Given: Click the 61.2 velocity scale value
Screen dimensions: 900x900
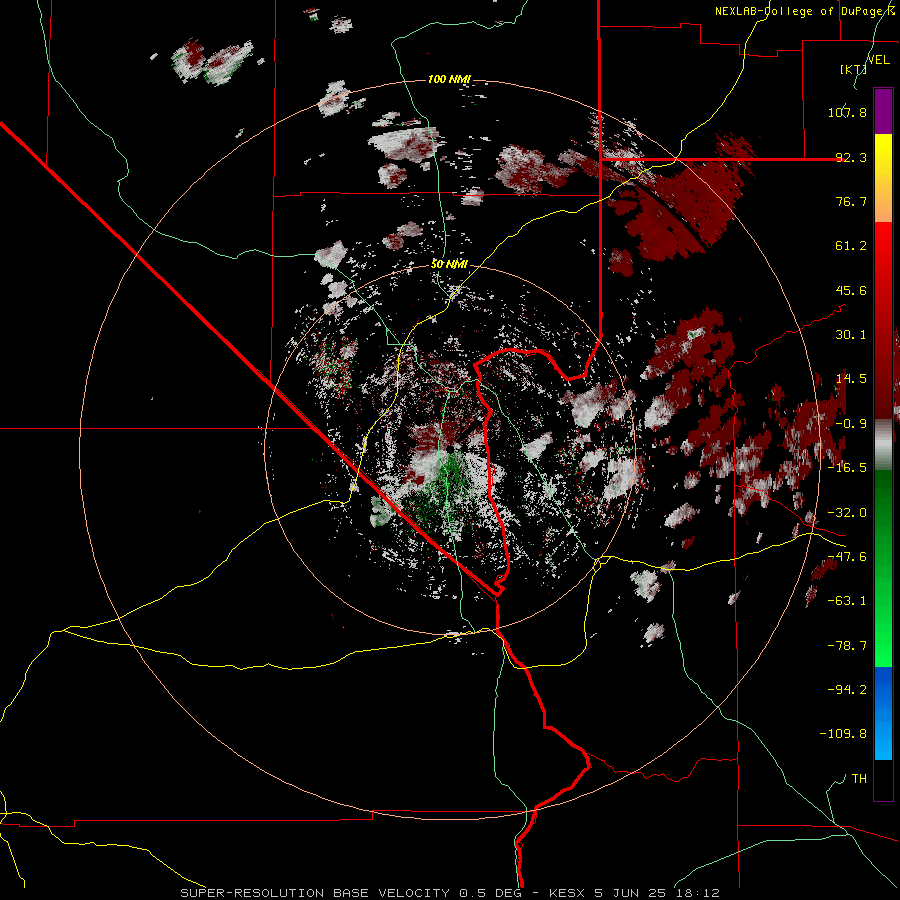Looking at the screenshot, I should (851, 246).
